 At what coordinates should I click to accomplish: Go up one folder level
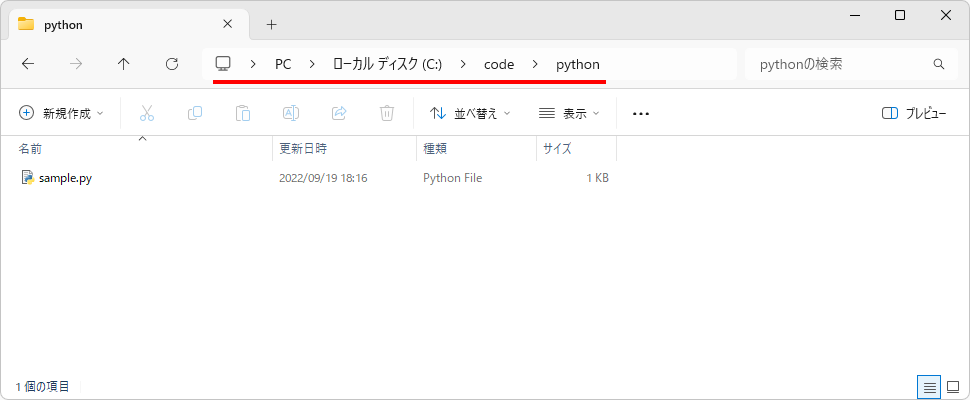click(124, 64)
